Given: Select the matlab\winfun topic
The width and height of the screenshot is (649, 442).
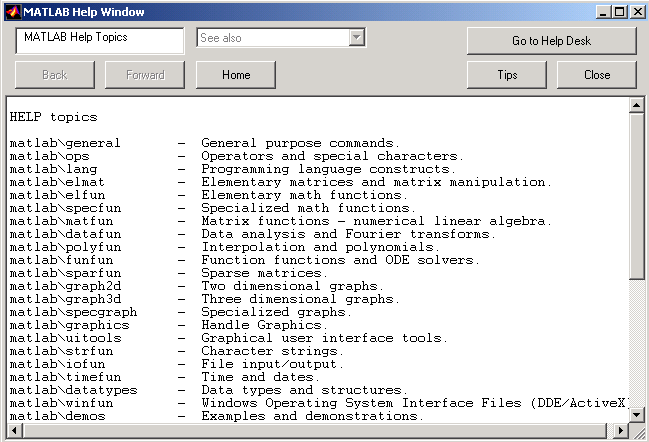Looking at the screenshot, I should click(61, 403).
